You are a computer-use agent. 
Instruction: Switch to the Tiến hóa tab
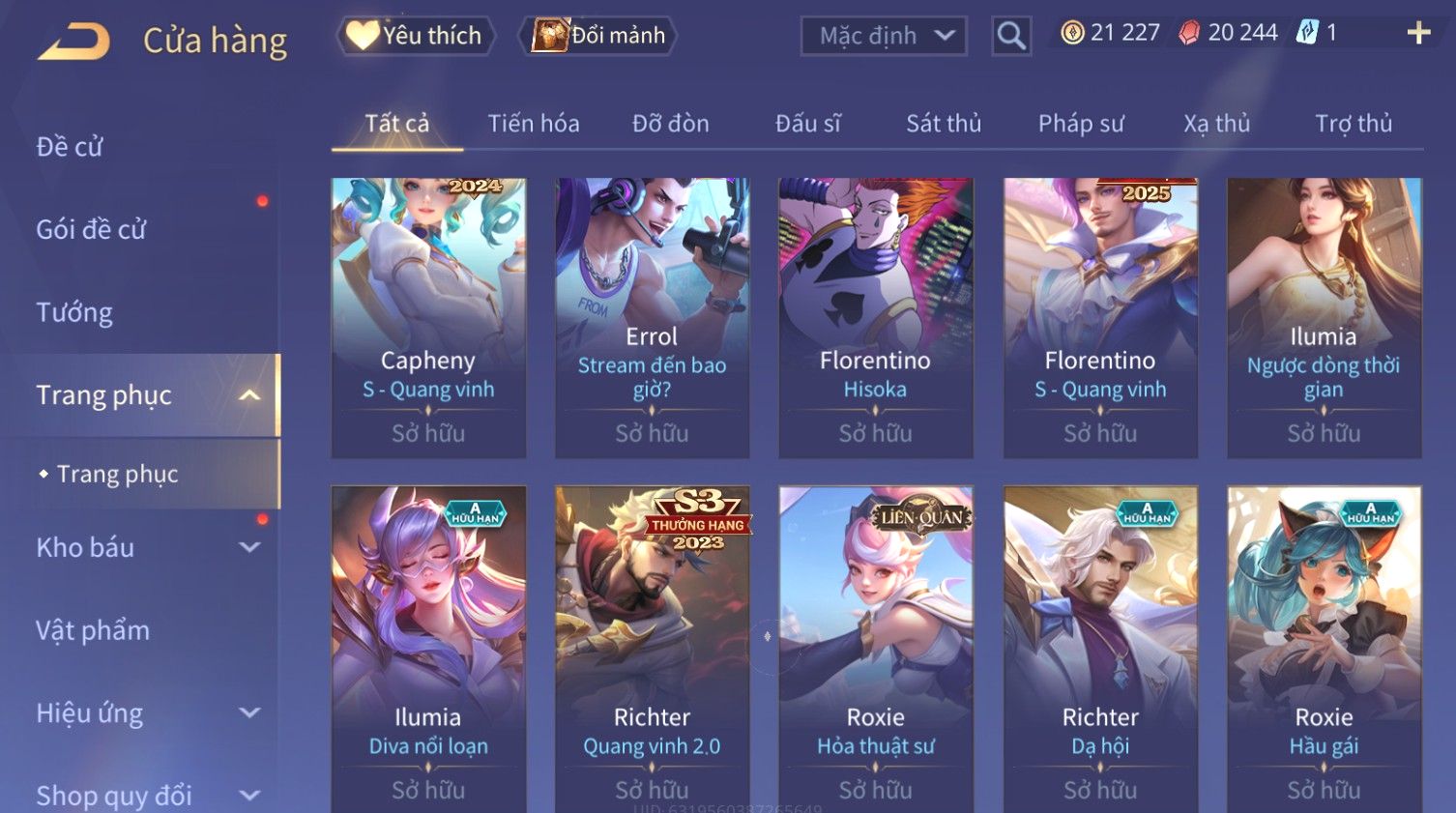534,124
